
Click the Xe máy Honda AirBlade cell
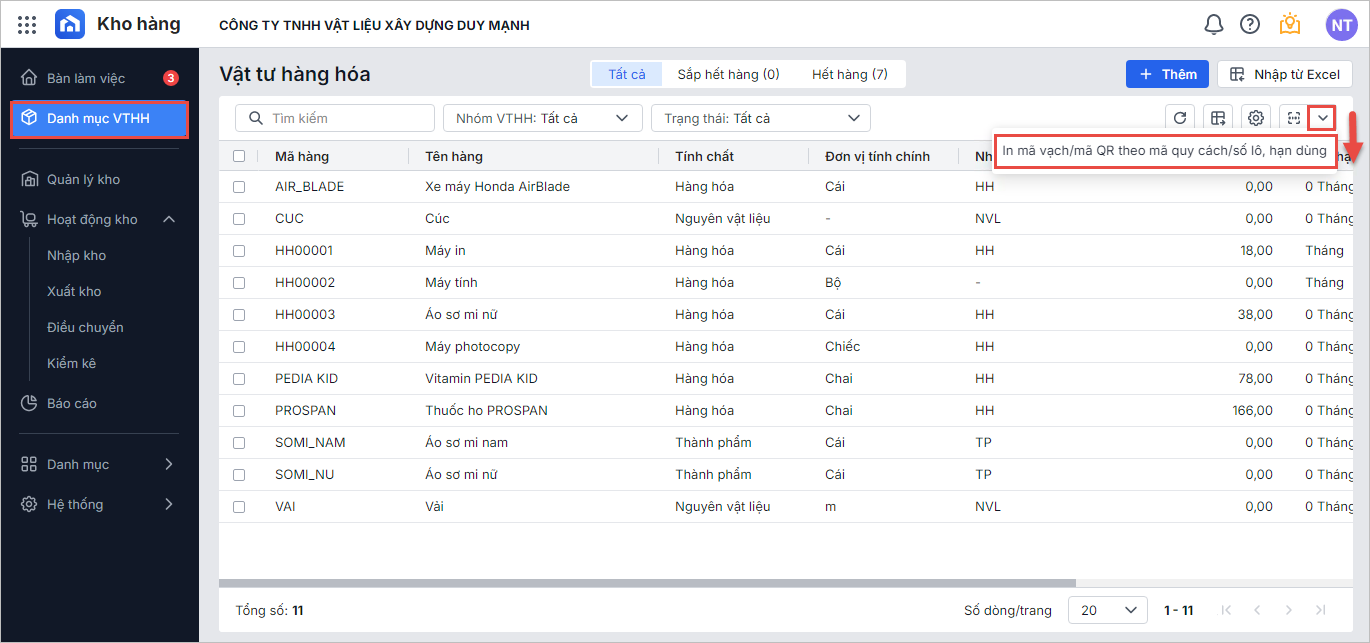[498, 187]
